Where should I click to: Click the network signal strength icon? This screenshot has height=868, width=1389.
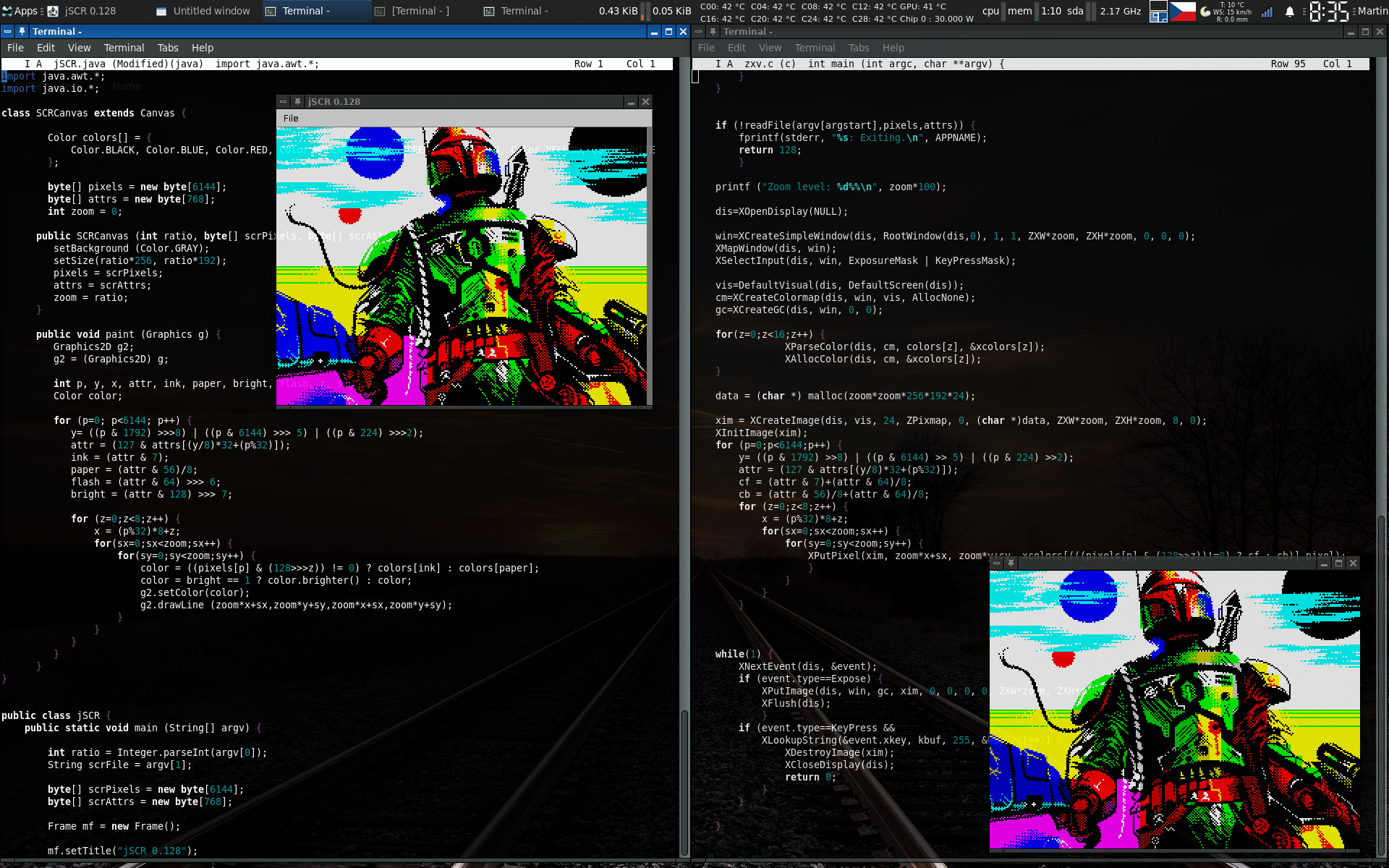click(x=1267, y=12)
